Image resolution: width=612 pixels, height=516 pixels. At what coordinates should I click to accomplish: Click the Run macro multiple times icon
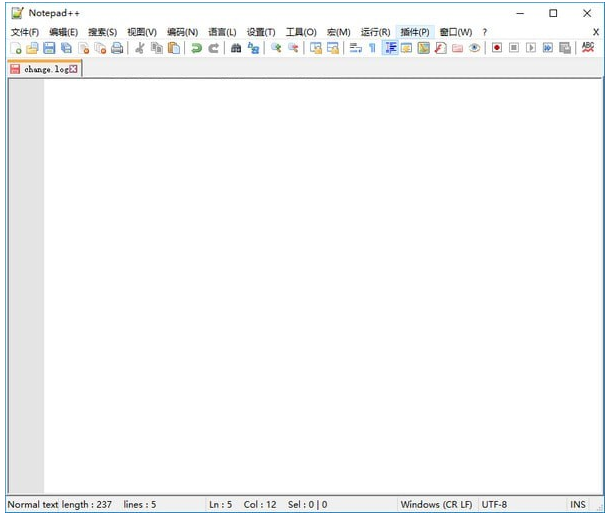548,48
